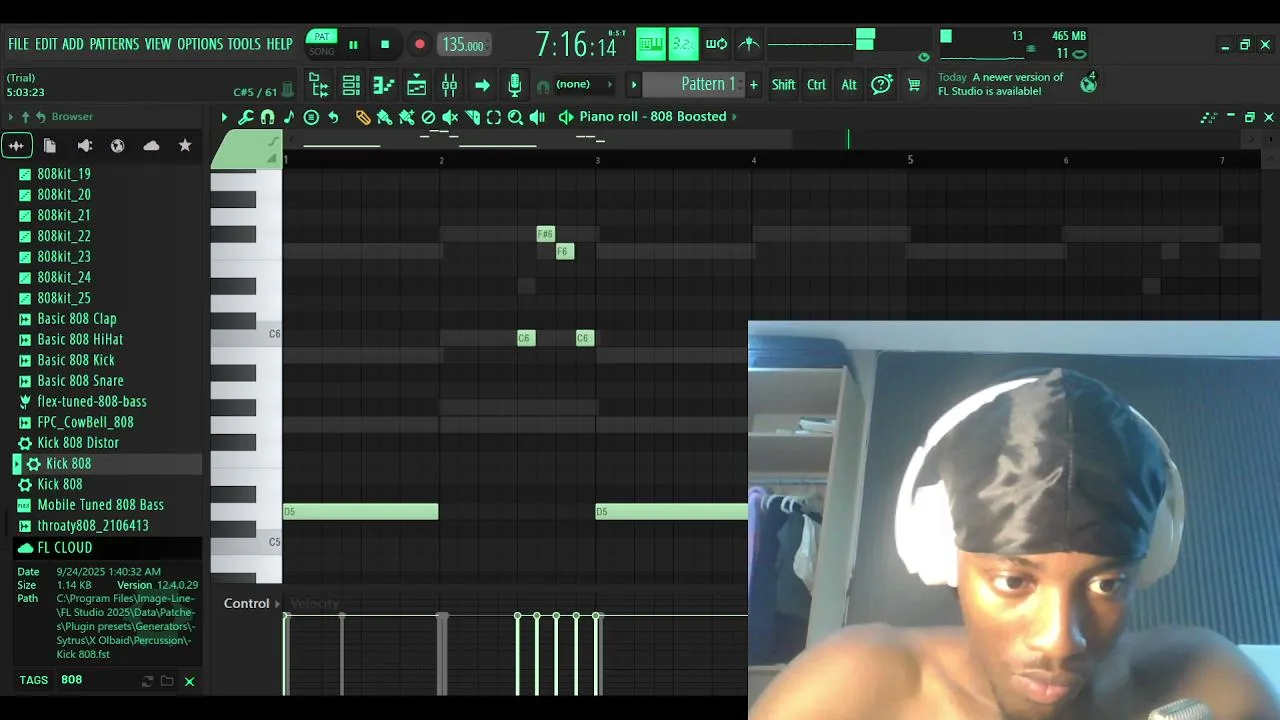This screenshot has height=720, width=1280.
Task: Click the microphone recording icon
Action: pos(514,85)
